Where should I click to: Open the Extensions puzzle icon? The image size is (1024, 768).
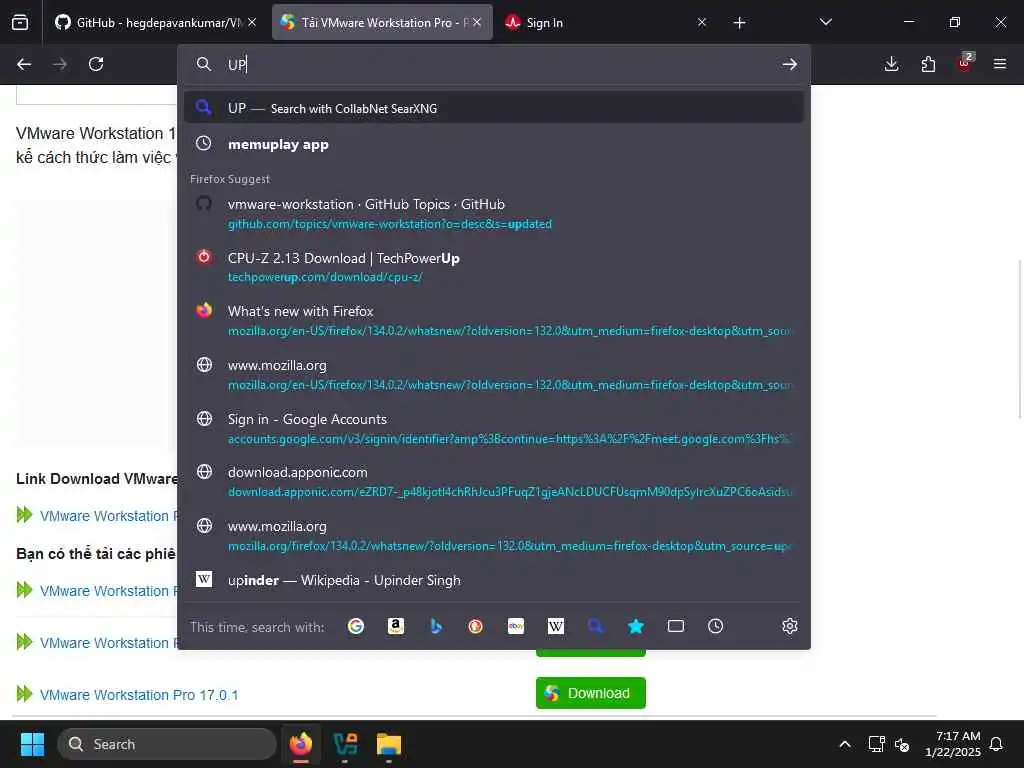point(928,64)
